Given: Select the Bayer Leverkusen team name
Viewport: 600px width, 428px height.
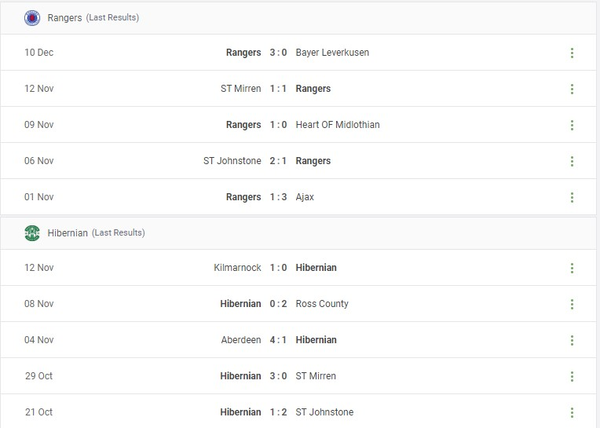Looking at the screenshot, I should 332,52.
